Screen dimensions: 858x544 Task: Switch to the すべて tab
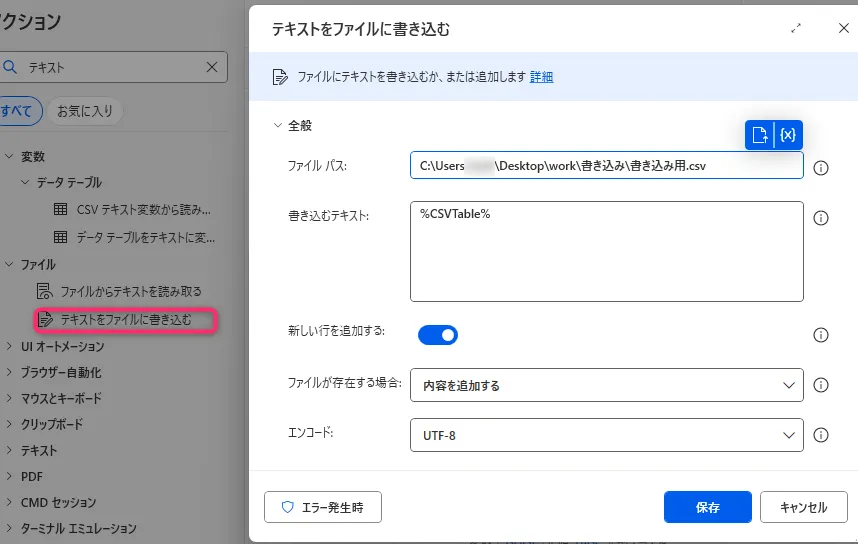18,111
